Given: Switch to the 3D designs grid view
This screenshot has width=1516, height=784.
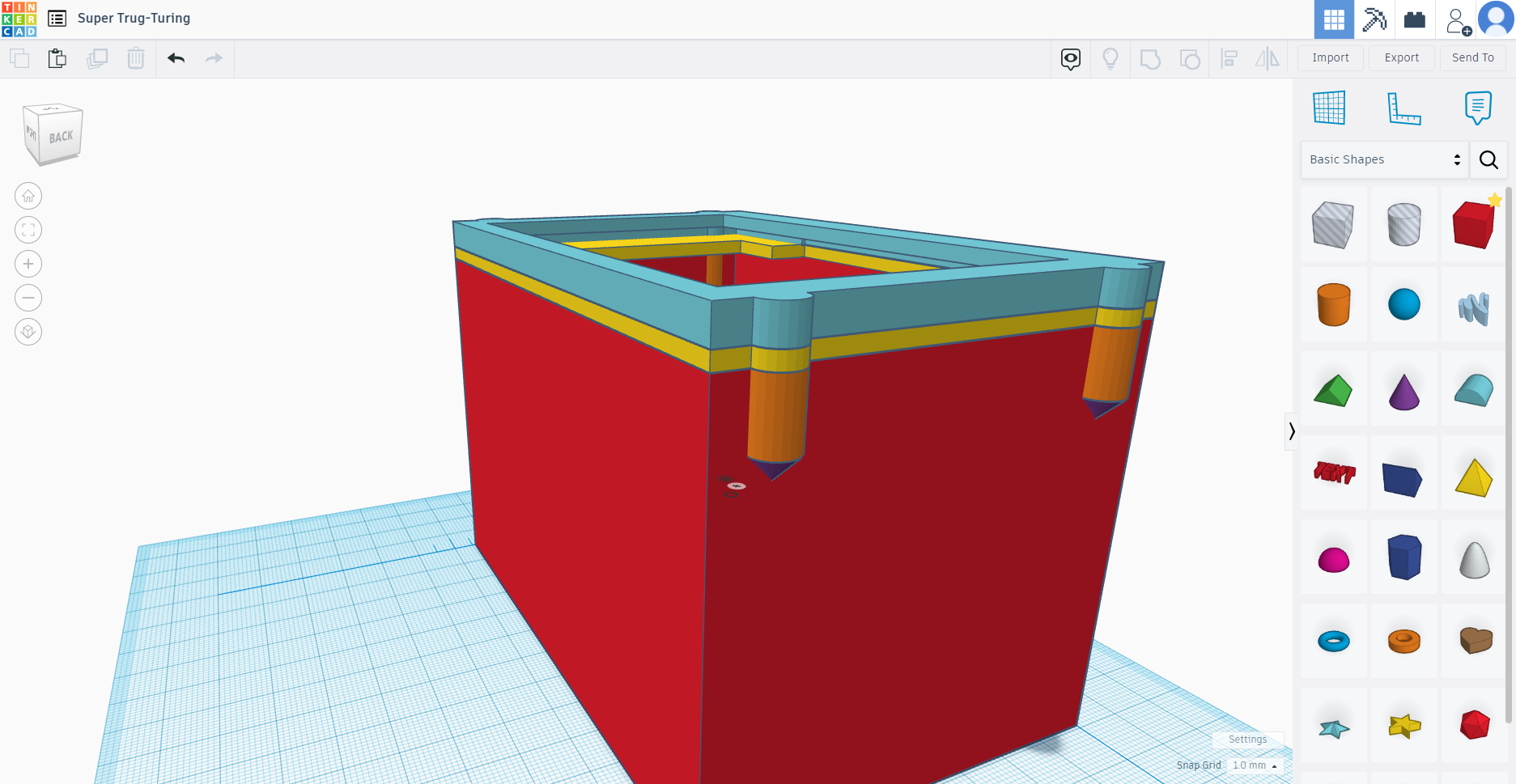Looking at the screenshot, I should tap(1332, 19).
